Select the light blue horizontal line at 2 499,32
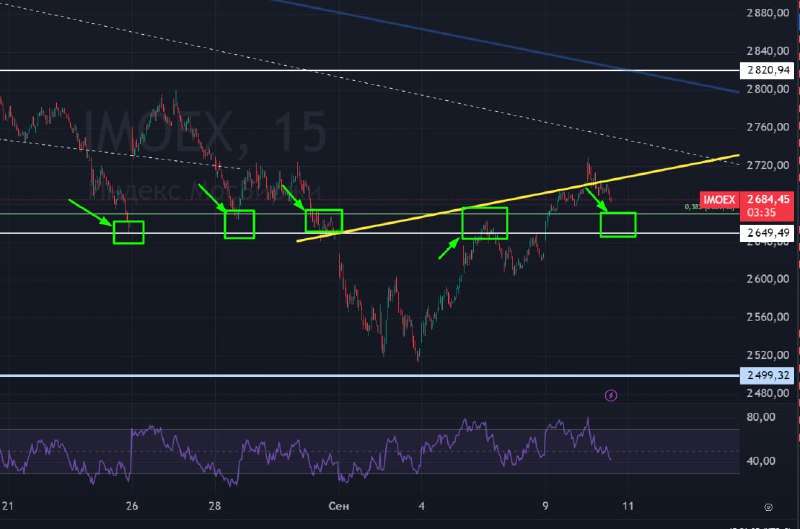800x529 pixels. 369,376
